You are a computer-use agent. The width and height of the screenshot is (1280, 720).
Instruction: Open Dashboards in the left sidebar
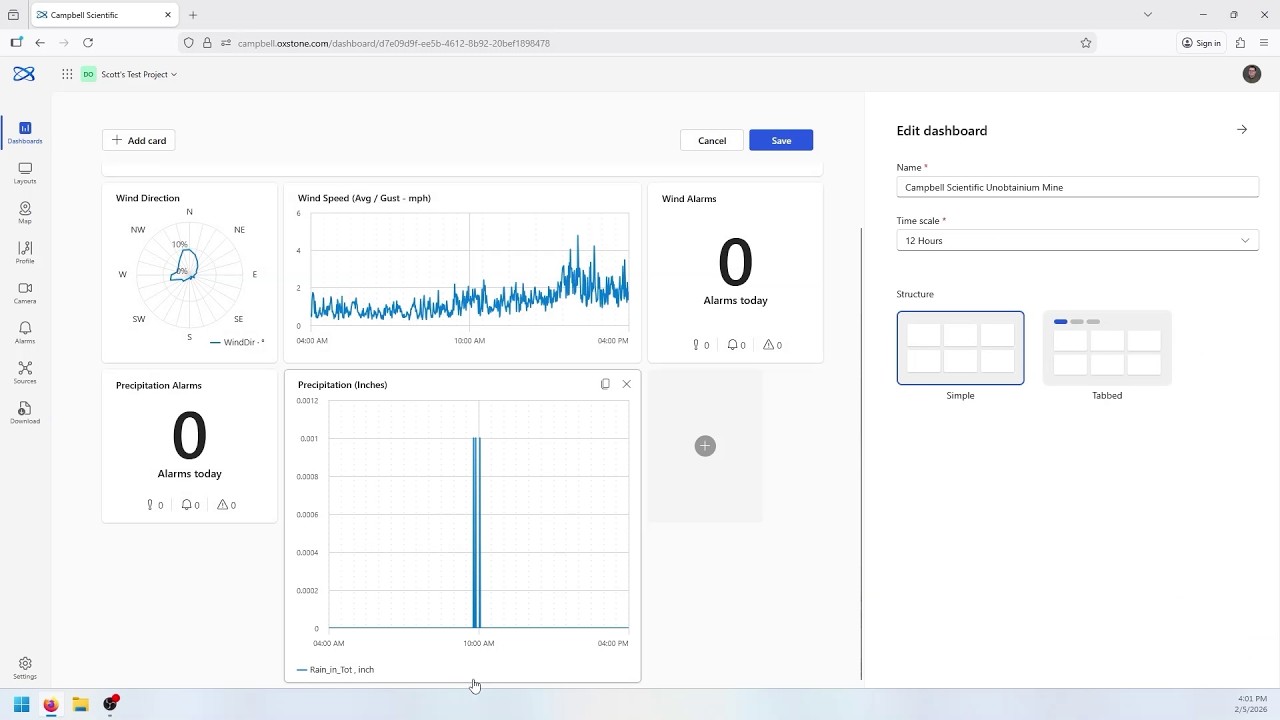click(25, 133)
